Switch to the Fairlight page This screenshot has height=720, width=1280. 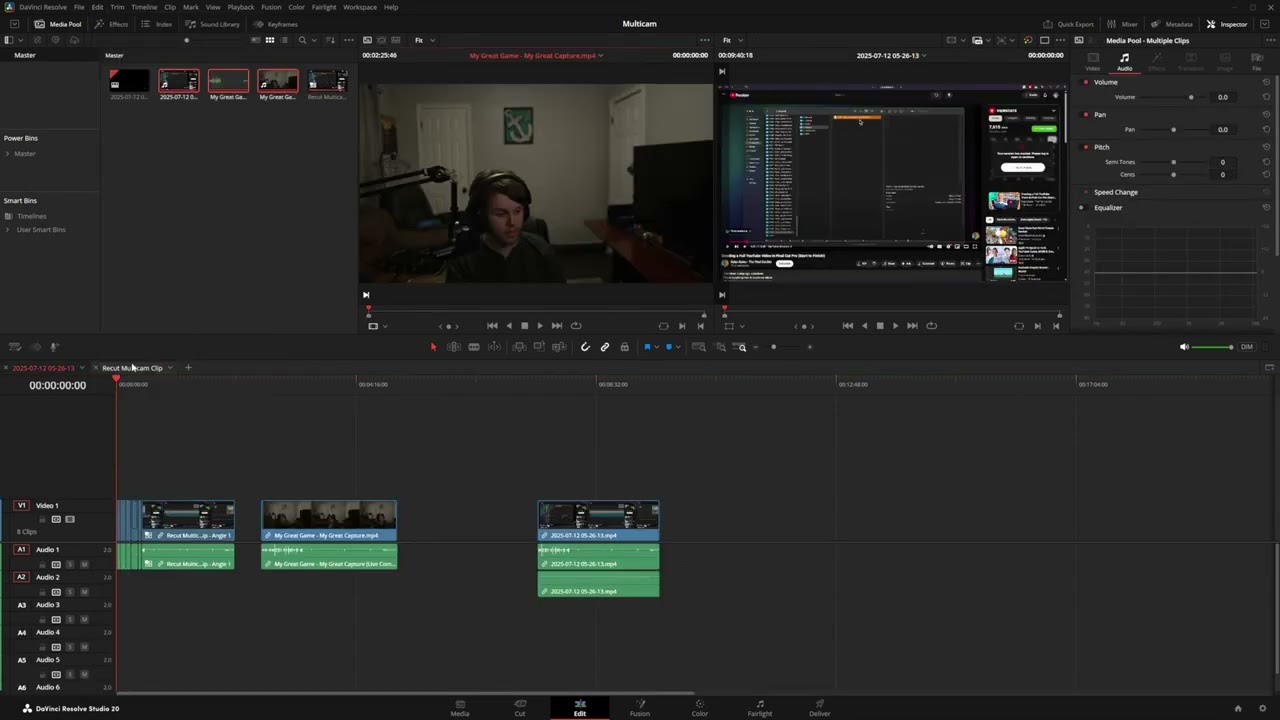pyautogui.click(x=760, y=707)
